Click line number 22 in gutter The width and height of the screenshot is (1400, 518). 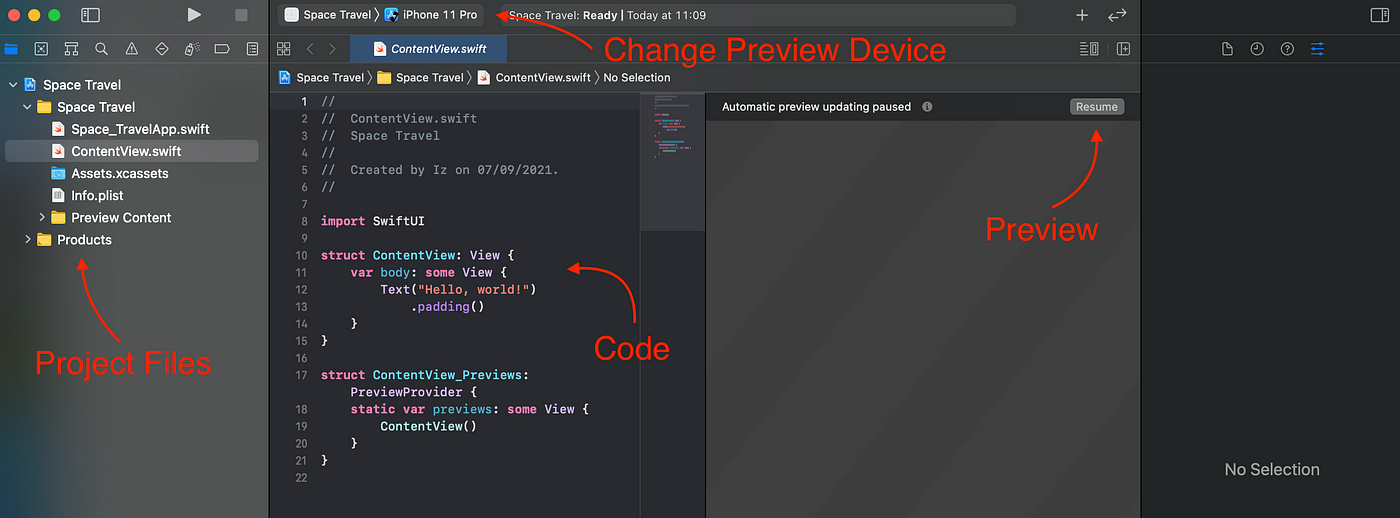click(x=301, y=477)
